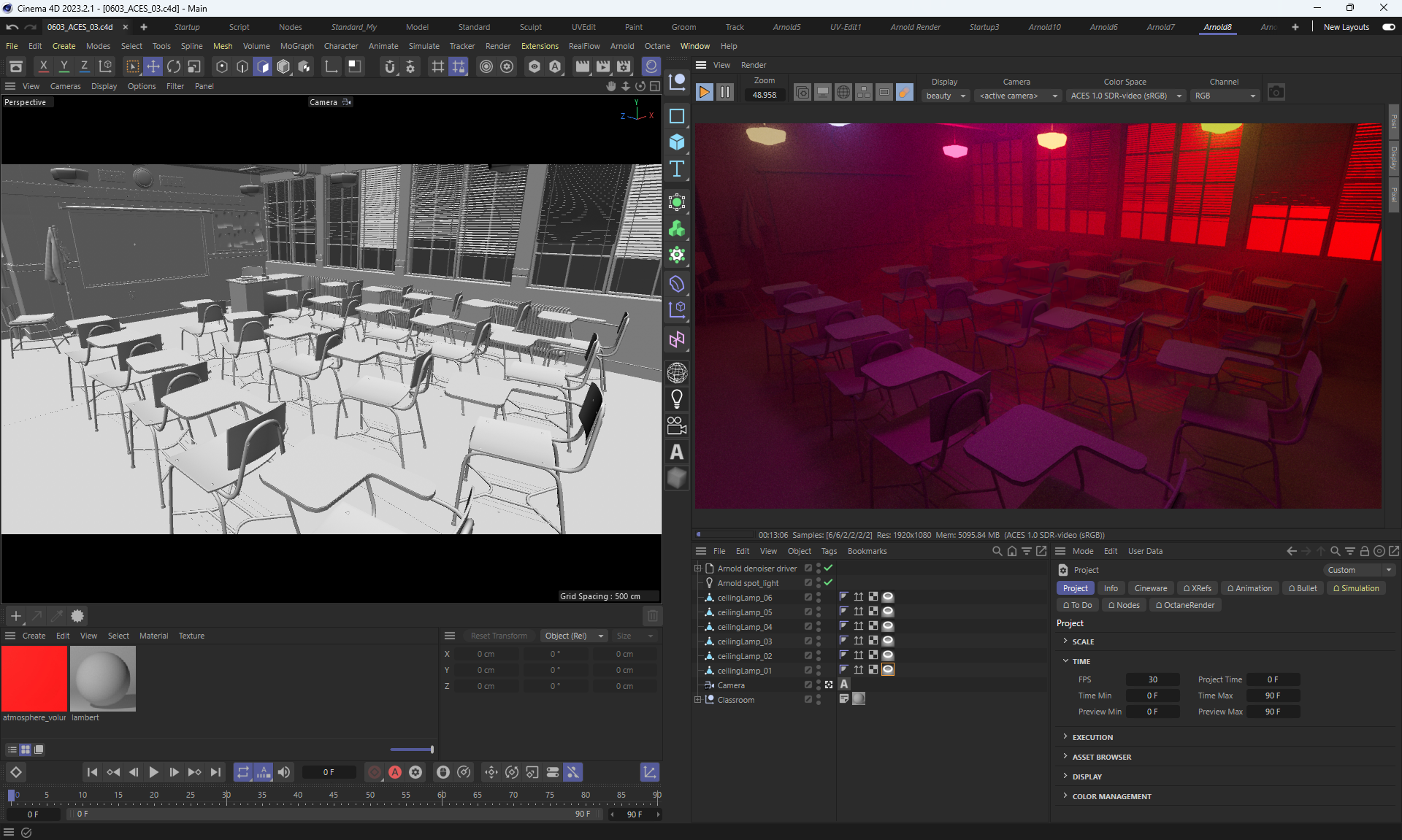
Task: Click the Text spline tool icon
Action: [x=677, y=169]
